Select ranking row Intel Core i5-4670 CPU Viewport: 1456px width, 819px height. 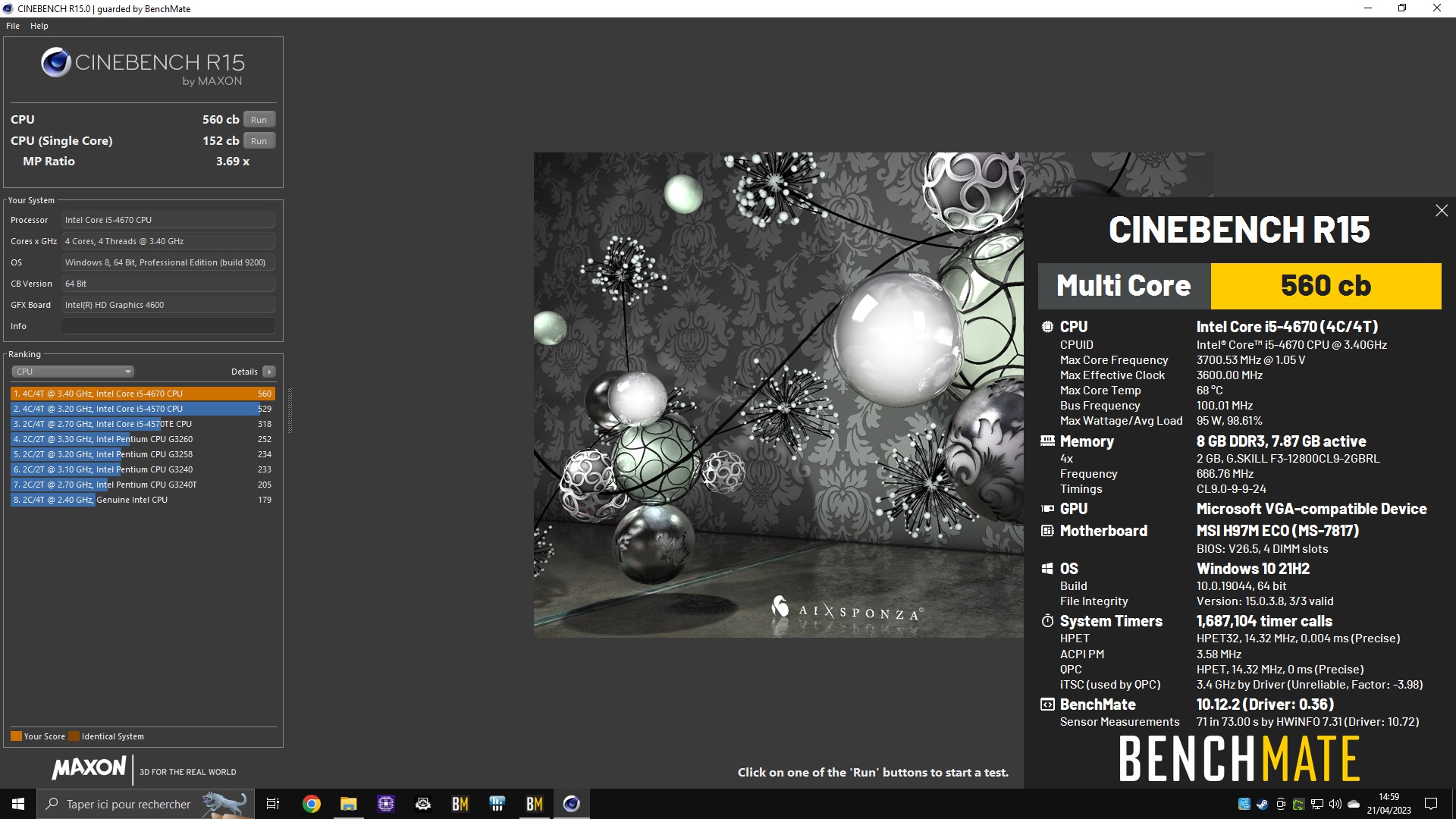coord(143,394)
